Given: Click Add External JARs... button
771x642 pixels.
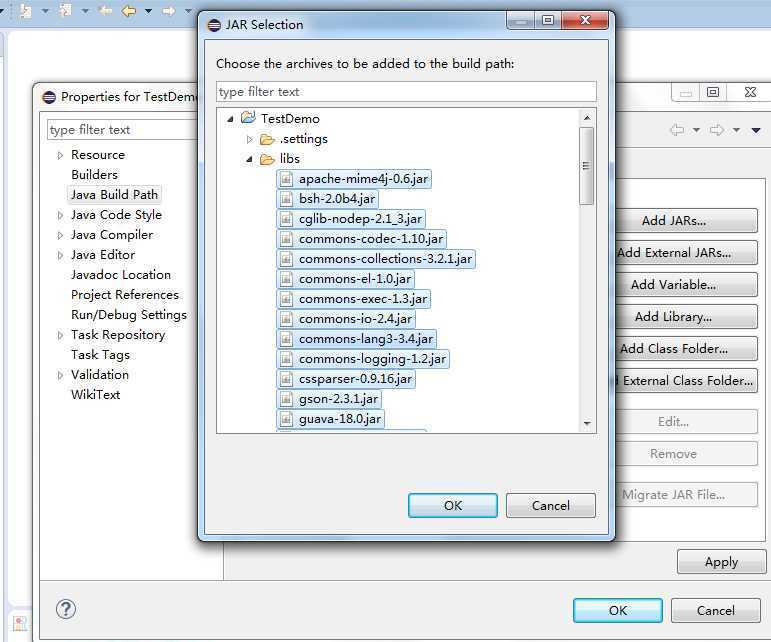Looking at the screenshot, I should (686, 253).
